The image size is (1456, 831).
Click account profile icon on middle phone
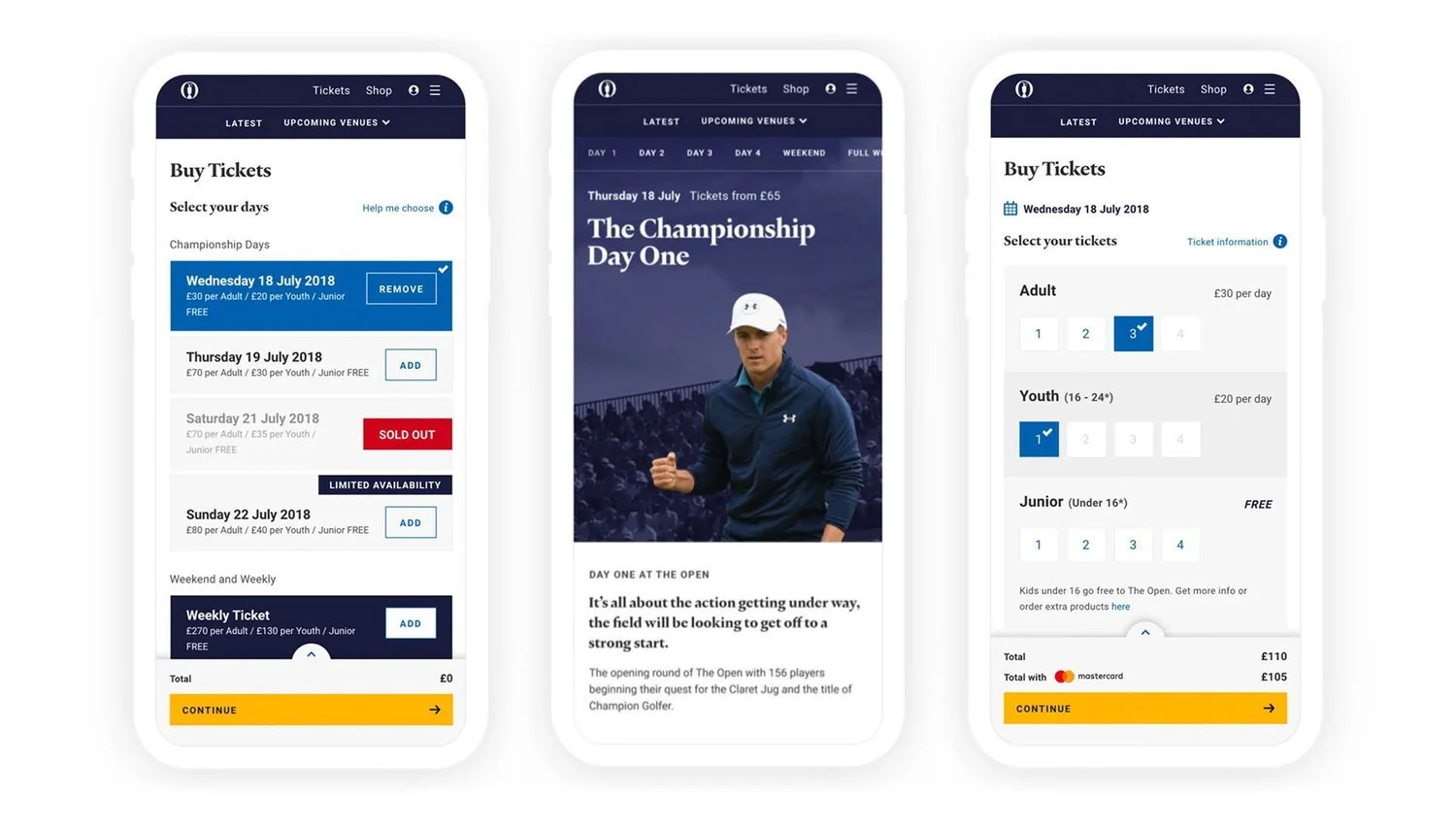(x=830, y=88)
